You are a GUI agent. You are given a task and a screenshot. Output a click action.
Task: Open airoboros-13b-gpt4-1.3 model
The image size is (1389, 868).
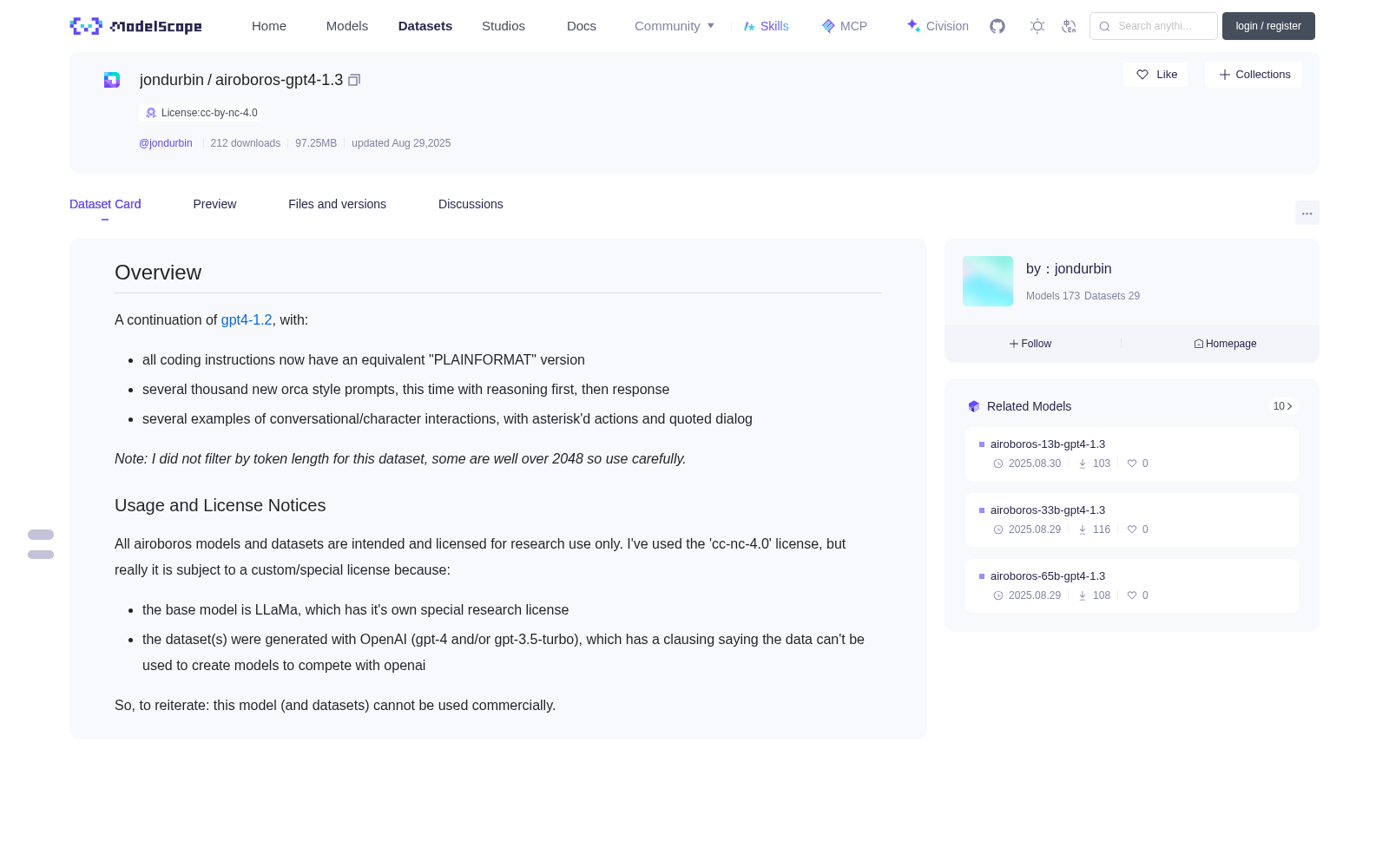click(x=1048, y=444)
